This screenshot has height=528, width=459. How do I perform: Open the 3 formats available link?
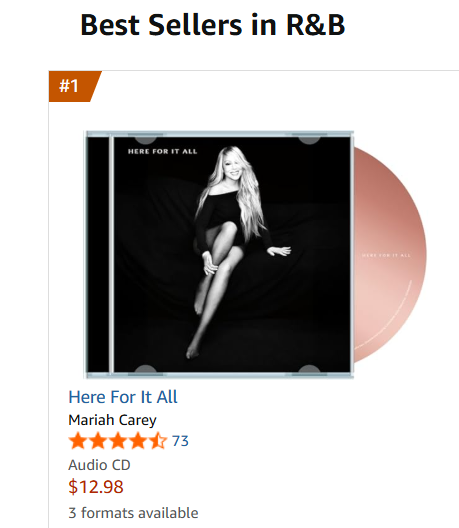click(x=133, y=513)
